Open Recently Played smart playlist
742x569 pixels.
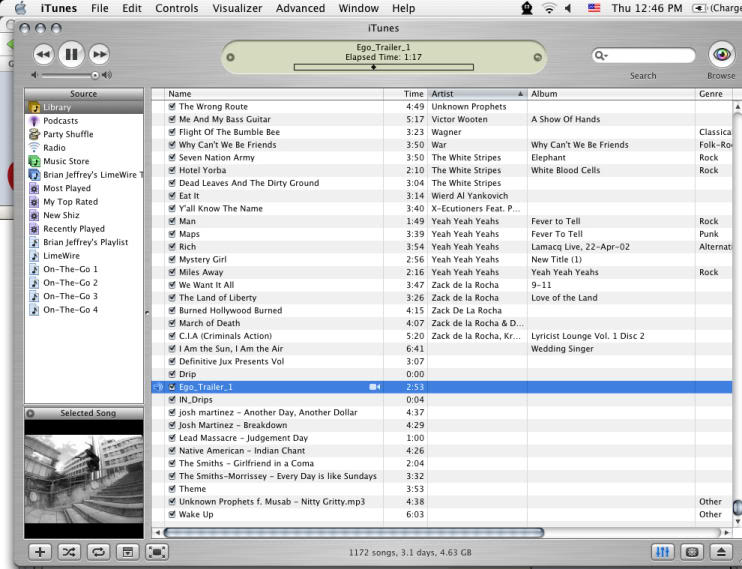(x=84, y=229)
